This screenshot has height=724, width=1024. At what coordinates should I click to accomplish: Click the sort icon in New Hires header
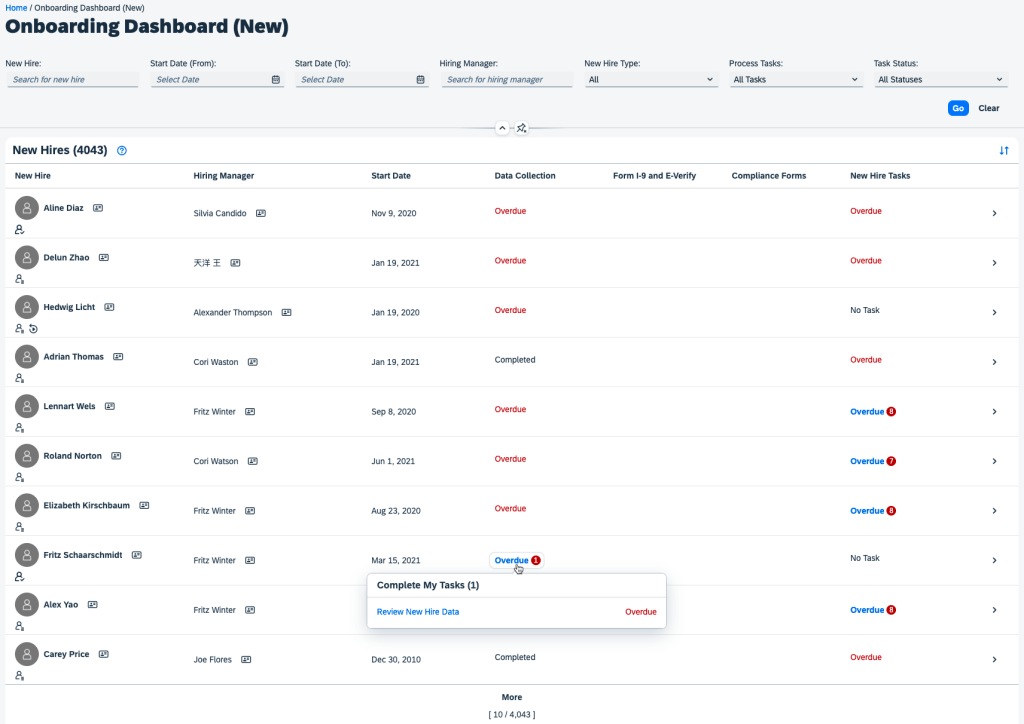[x=1003, y=151]
